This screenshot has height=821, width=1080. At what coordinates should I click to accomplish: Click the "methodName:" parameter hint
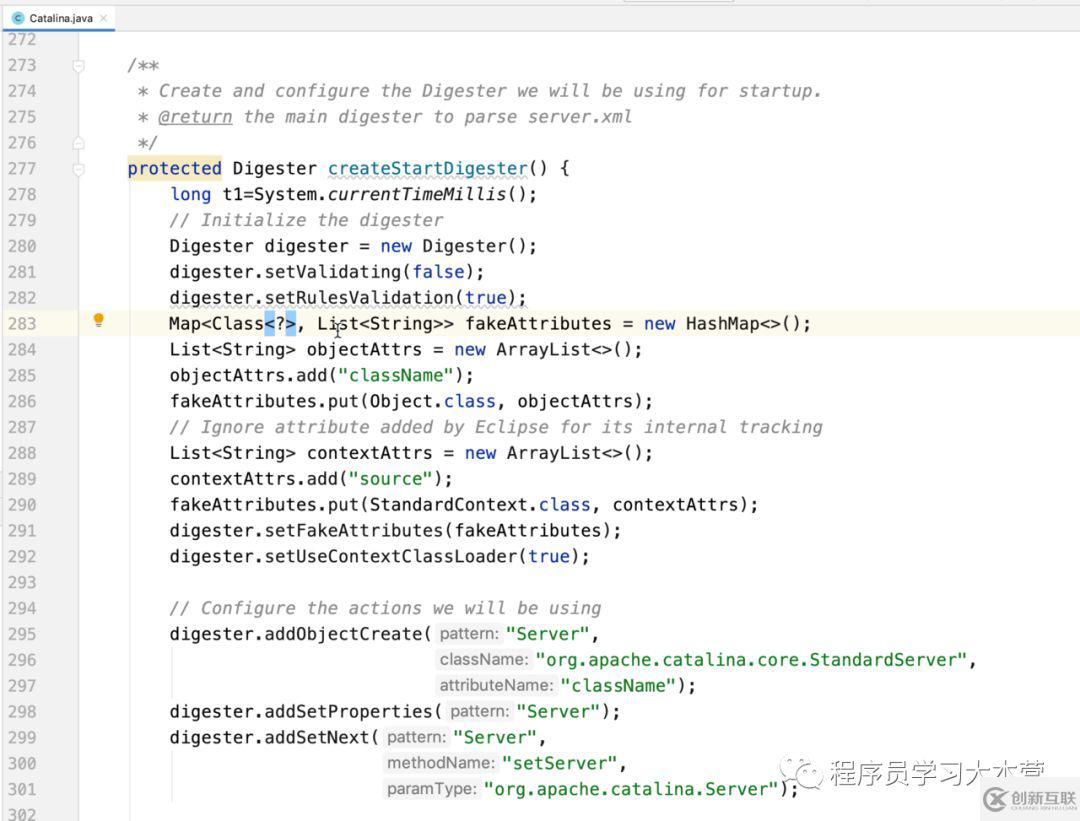(440, 763)
